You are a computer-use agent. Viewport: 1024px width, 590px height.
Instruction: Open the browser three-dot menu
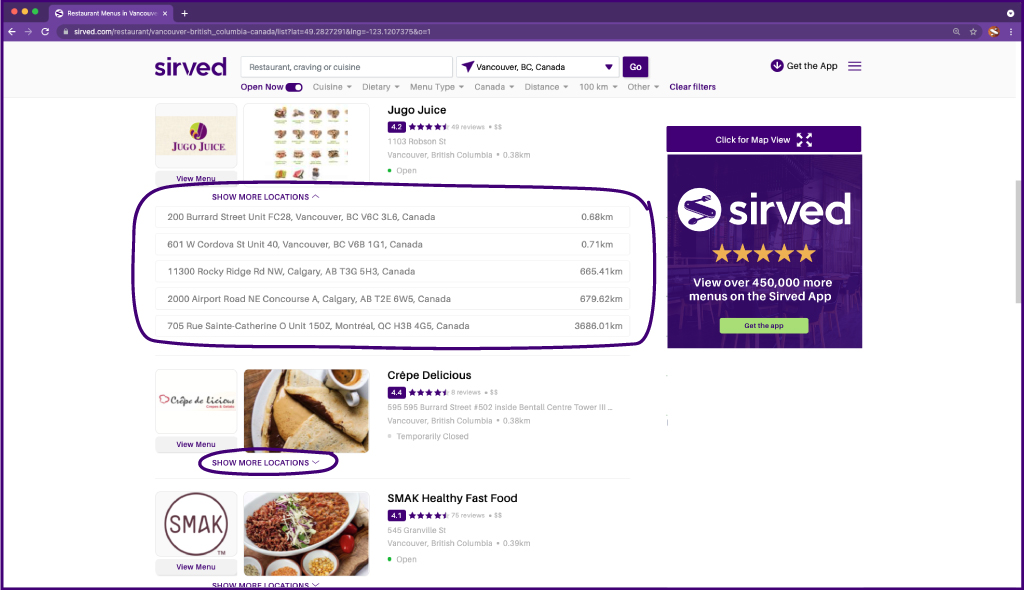1011,31
